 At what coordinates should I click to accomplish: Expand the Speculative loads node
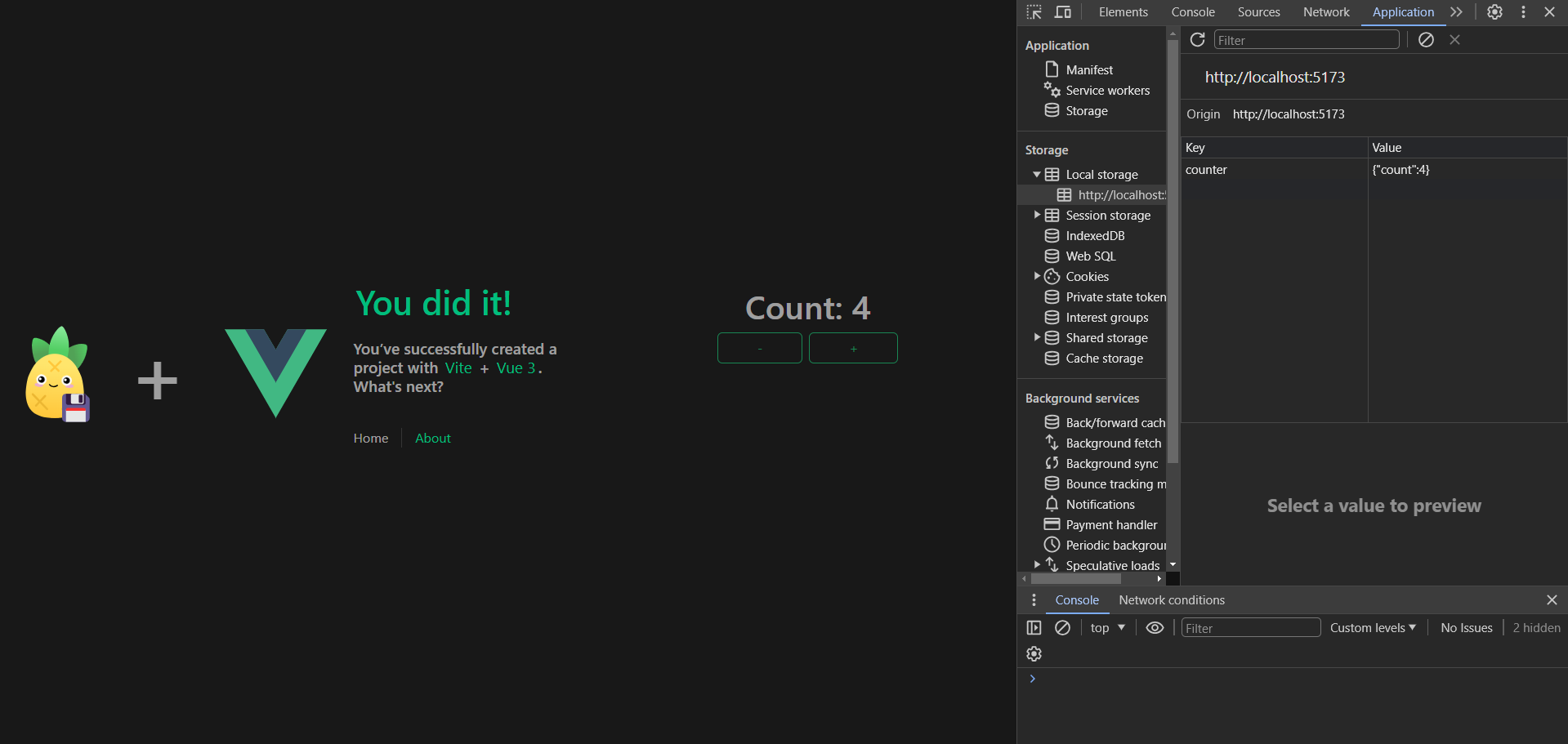click(x=1037, y=565)
